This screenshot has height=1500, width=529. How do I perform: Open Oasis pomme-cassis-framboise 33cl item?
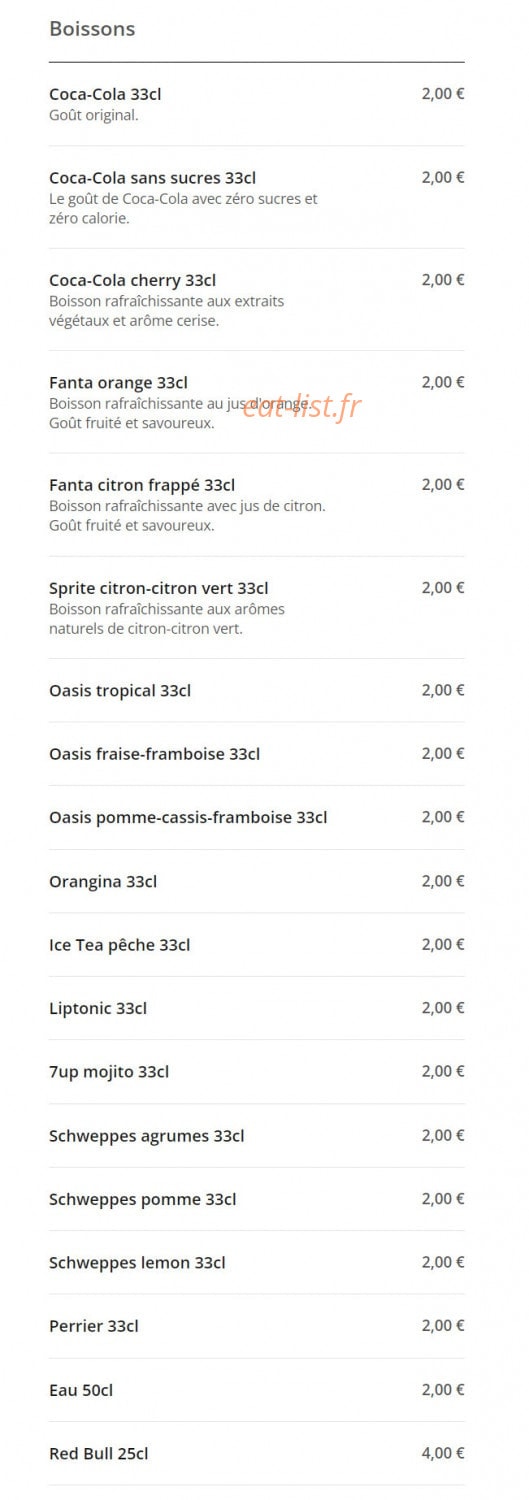click(x=256, y=817)
